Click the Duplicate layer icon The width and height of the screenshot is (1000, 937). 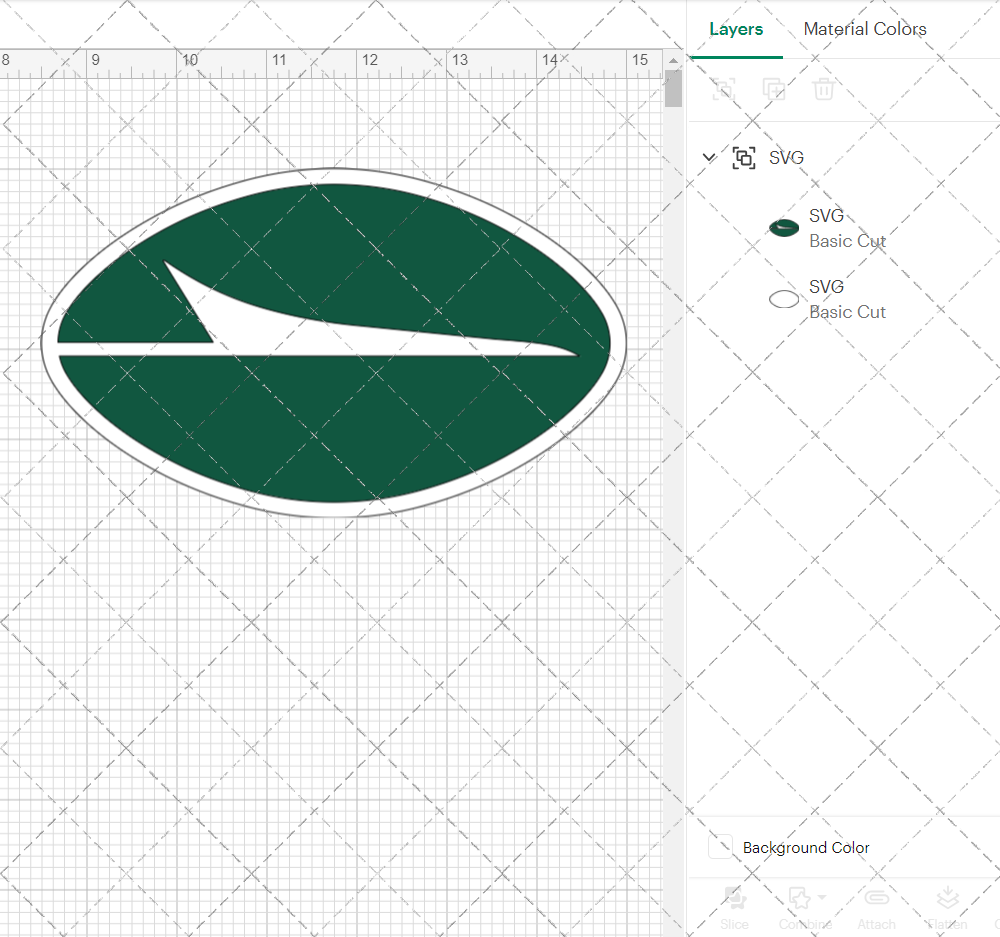pyautogui.click(x=774, y=89)
